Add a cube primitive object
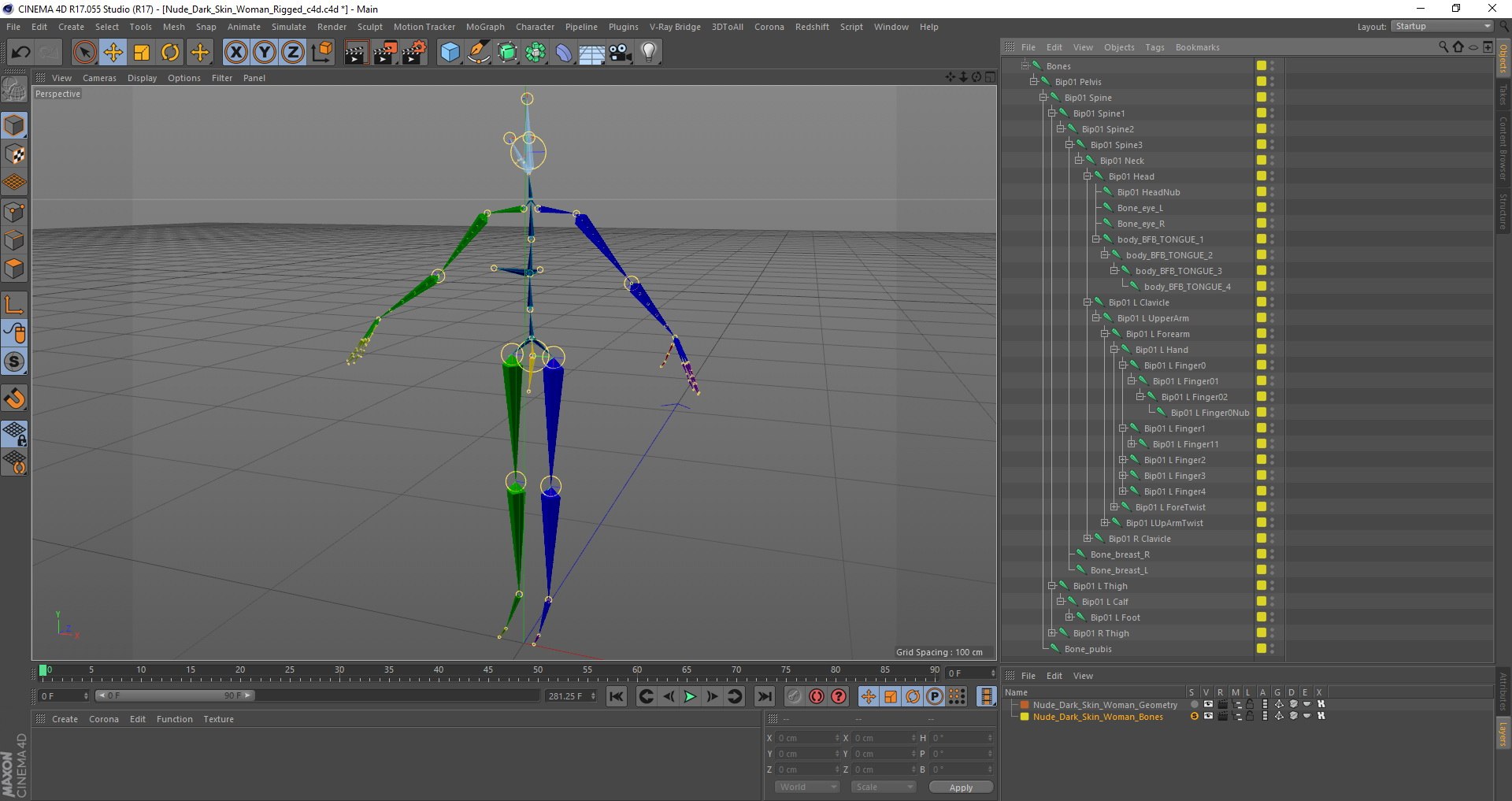 coord(450,53)
